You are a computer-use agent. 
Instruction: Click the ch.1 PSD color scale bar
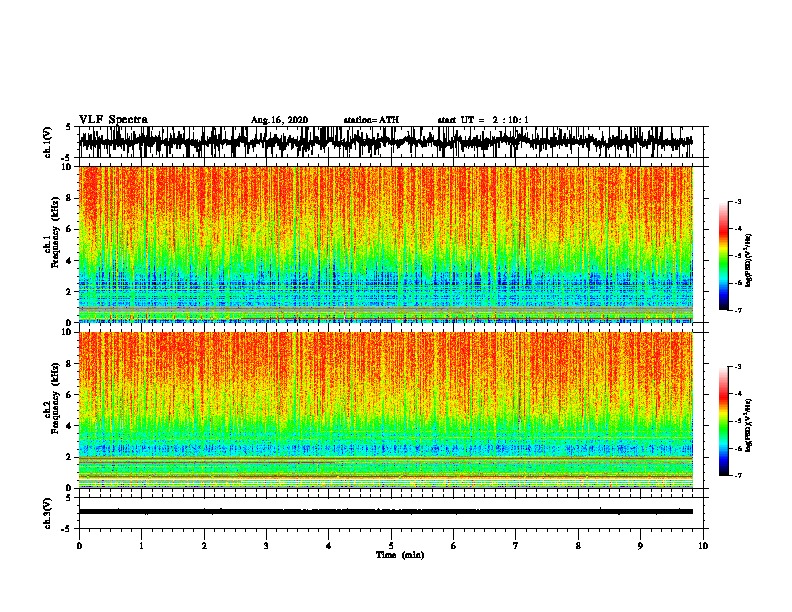pos(723,256)
